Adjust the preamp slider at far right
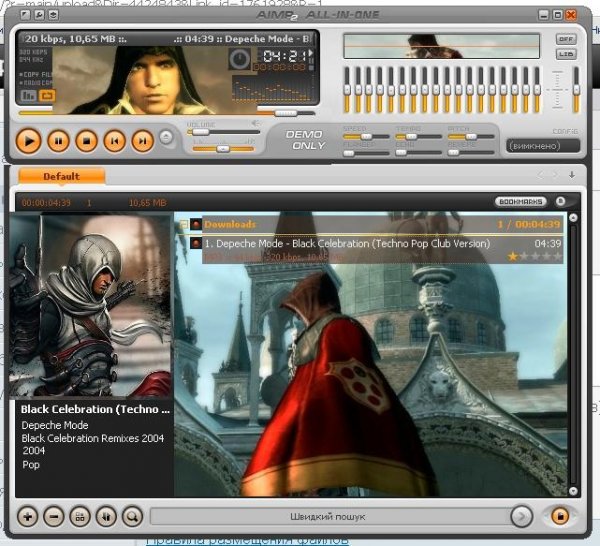Screen dimensions: 600x546 click(x=576, y=90)
